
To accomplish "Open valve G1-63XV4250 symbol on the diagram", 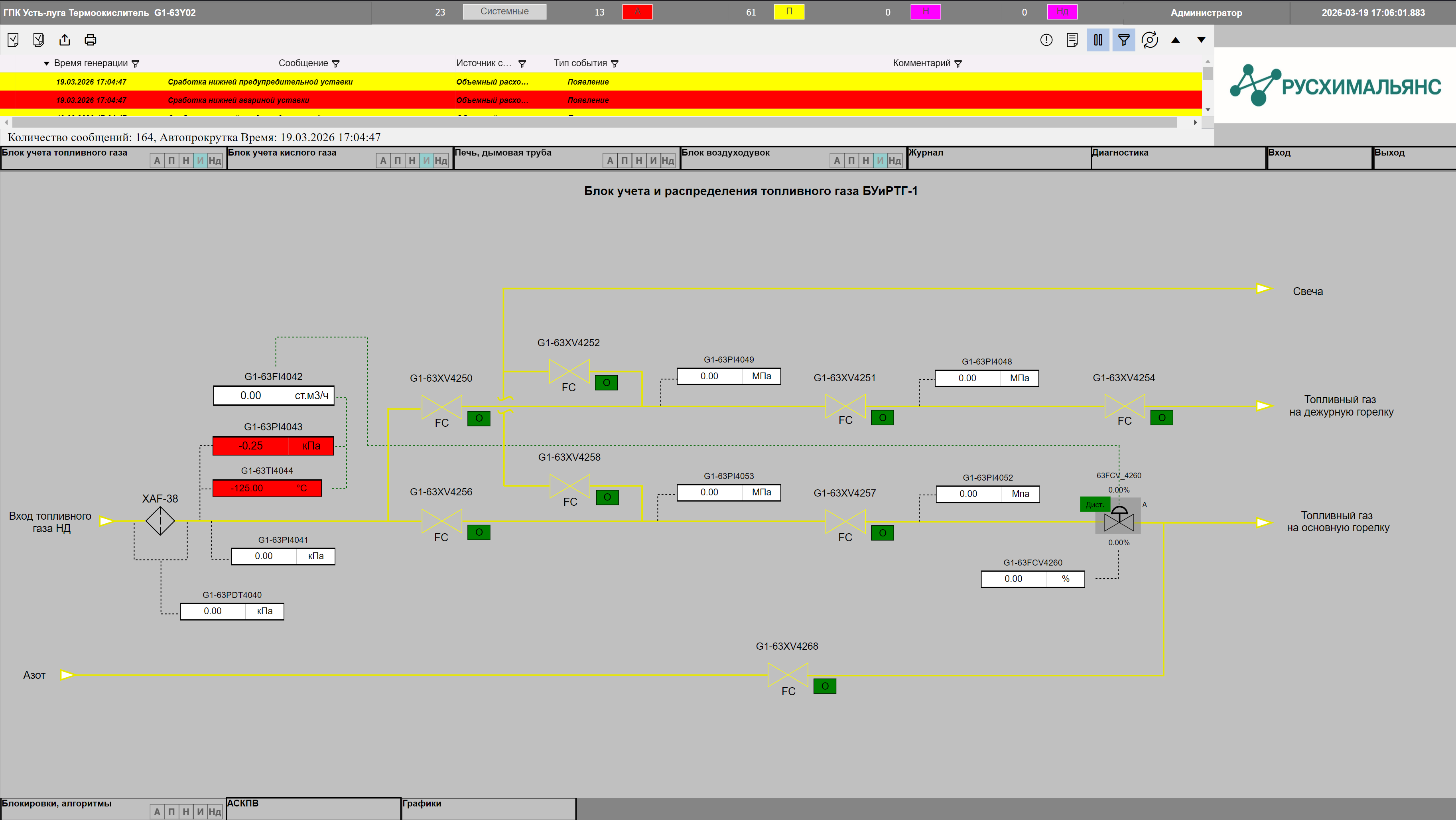I will click(x=441, y=407).
